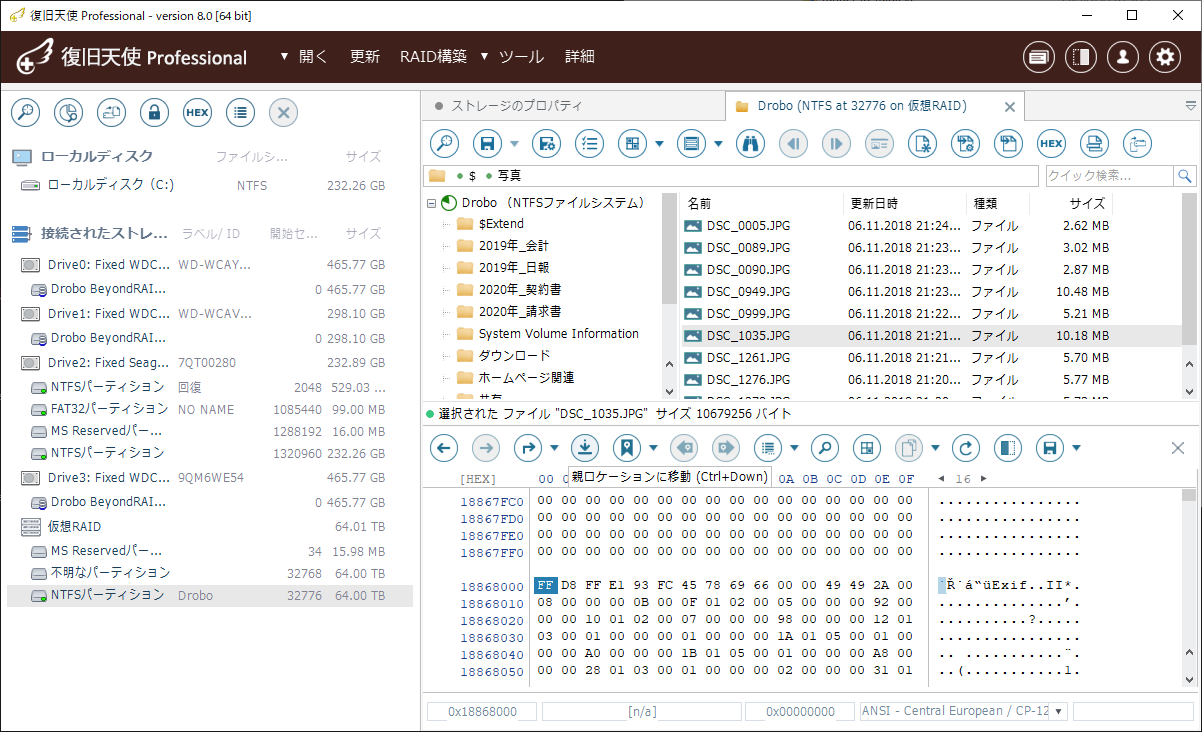
Task: Click the user account icon in header
Action: click(x=1123, y=57)
